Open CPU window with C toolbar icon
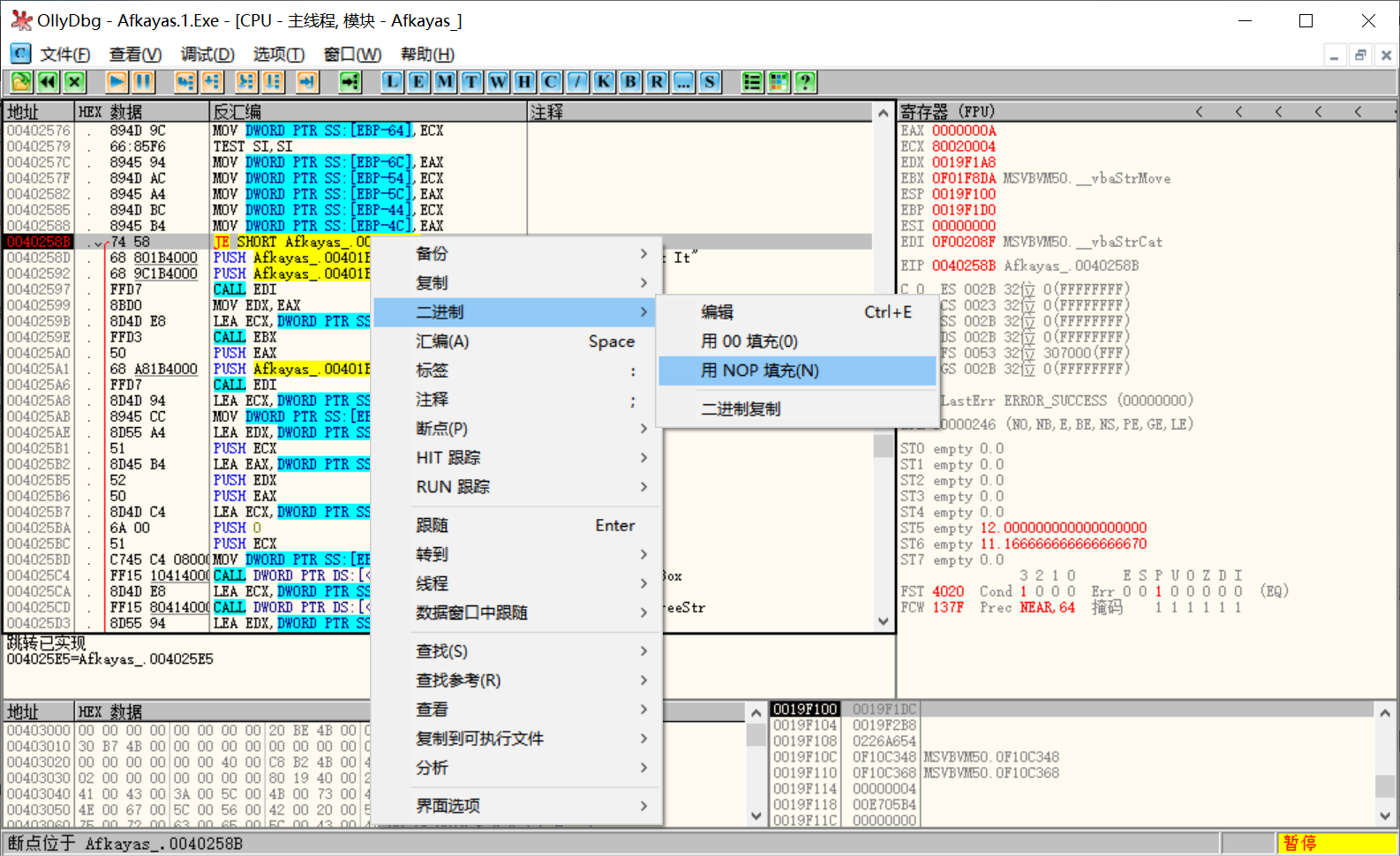 pos(551,82)
